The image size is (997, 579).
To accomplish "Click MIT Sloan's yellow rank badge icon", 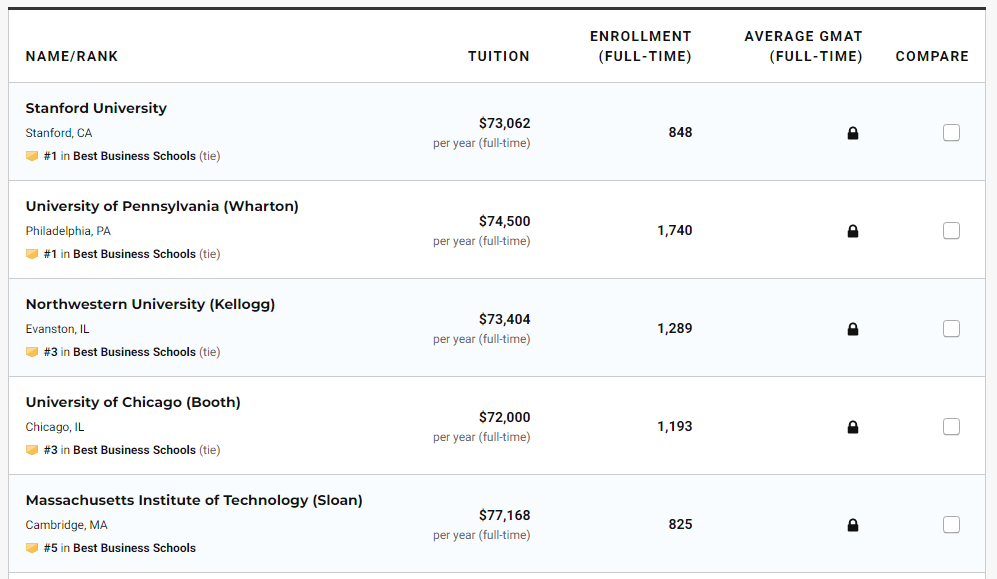I will point(32,548).
